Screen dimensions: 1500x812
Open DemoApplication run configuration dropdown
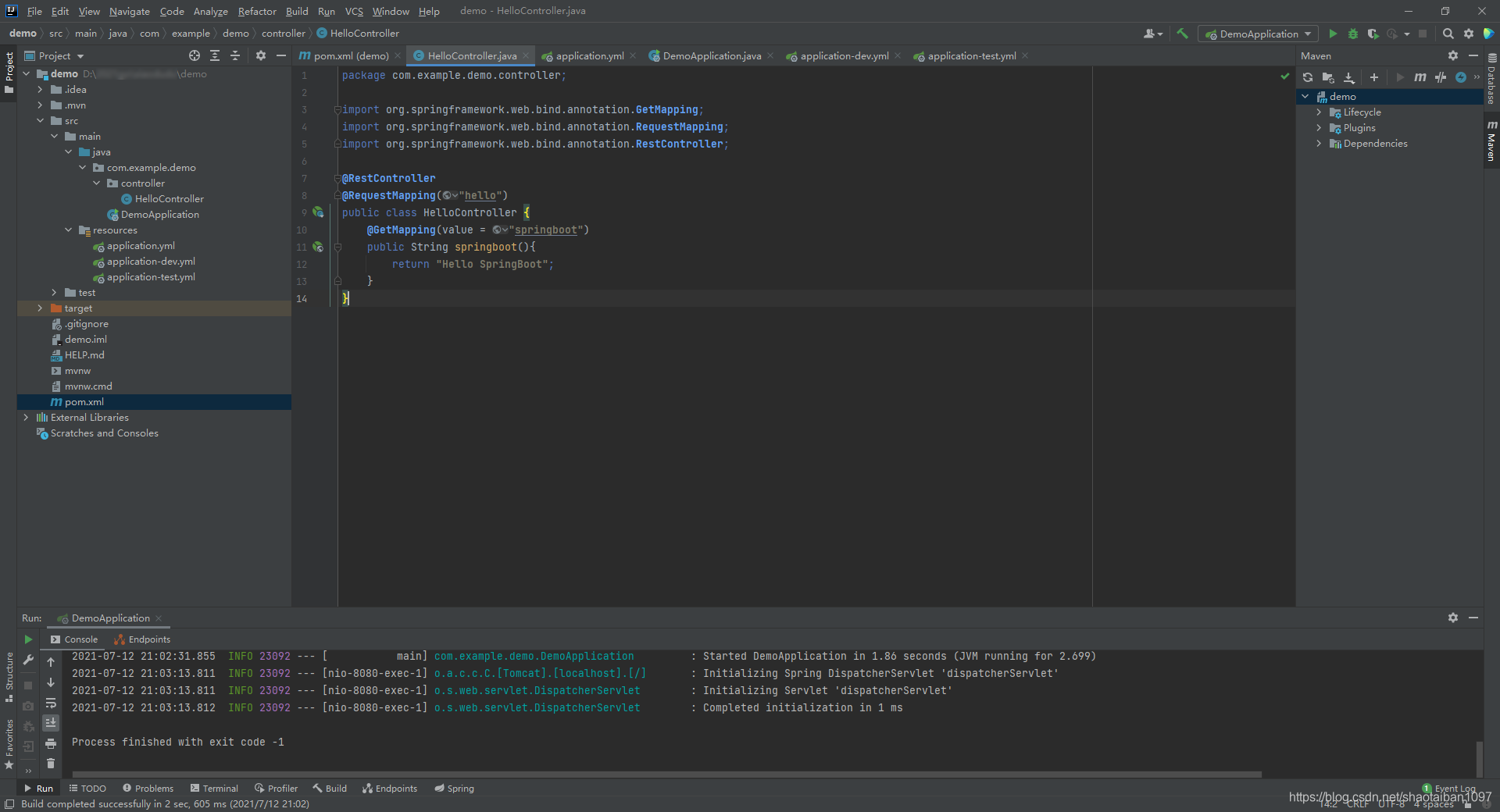[1258, 34]
